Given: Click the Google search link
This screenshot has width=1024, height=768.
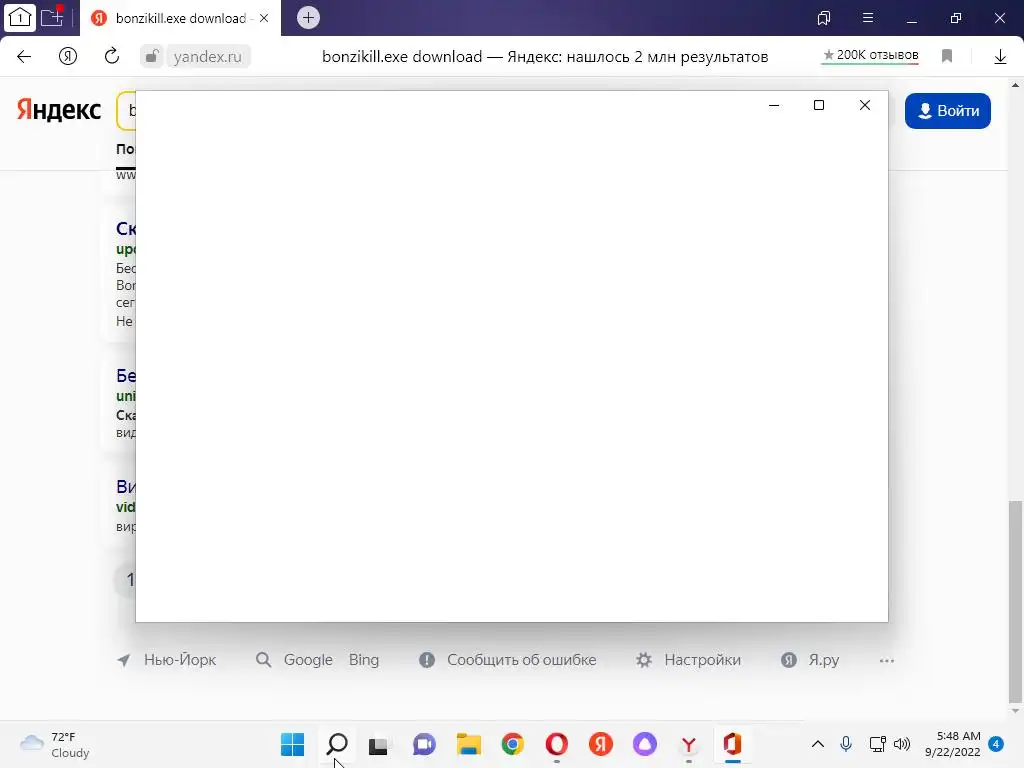Looking at the screenshot, I should (x=308, y=660).
